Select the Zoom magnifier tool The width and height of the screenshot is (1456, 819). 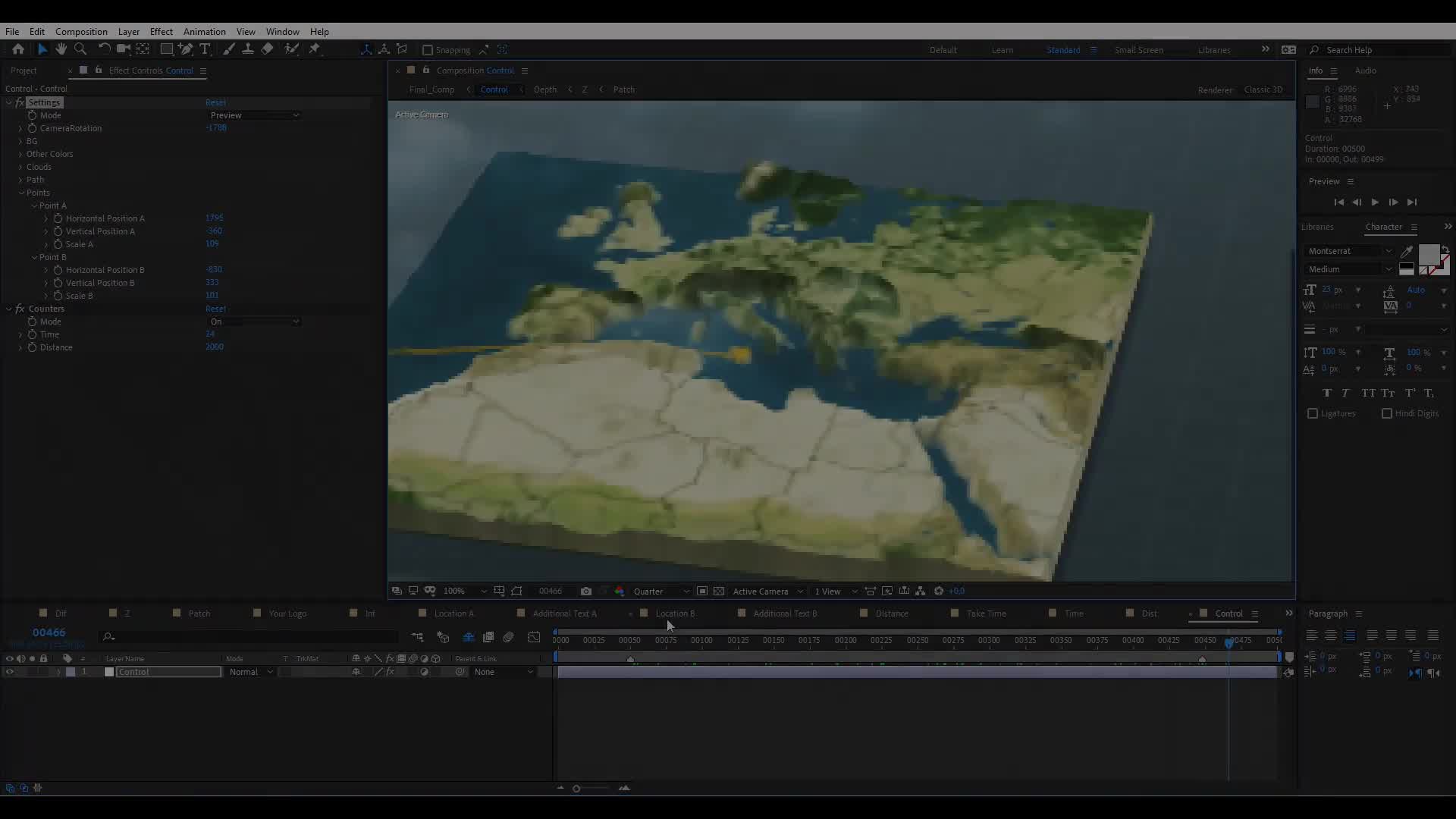pos(80,49)
